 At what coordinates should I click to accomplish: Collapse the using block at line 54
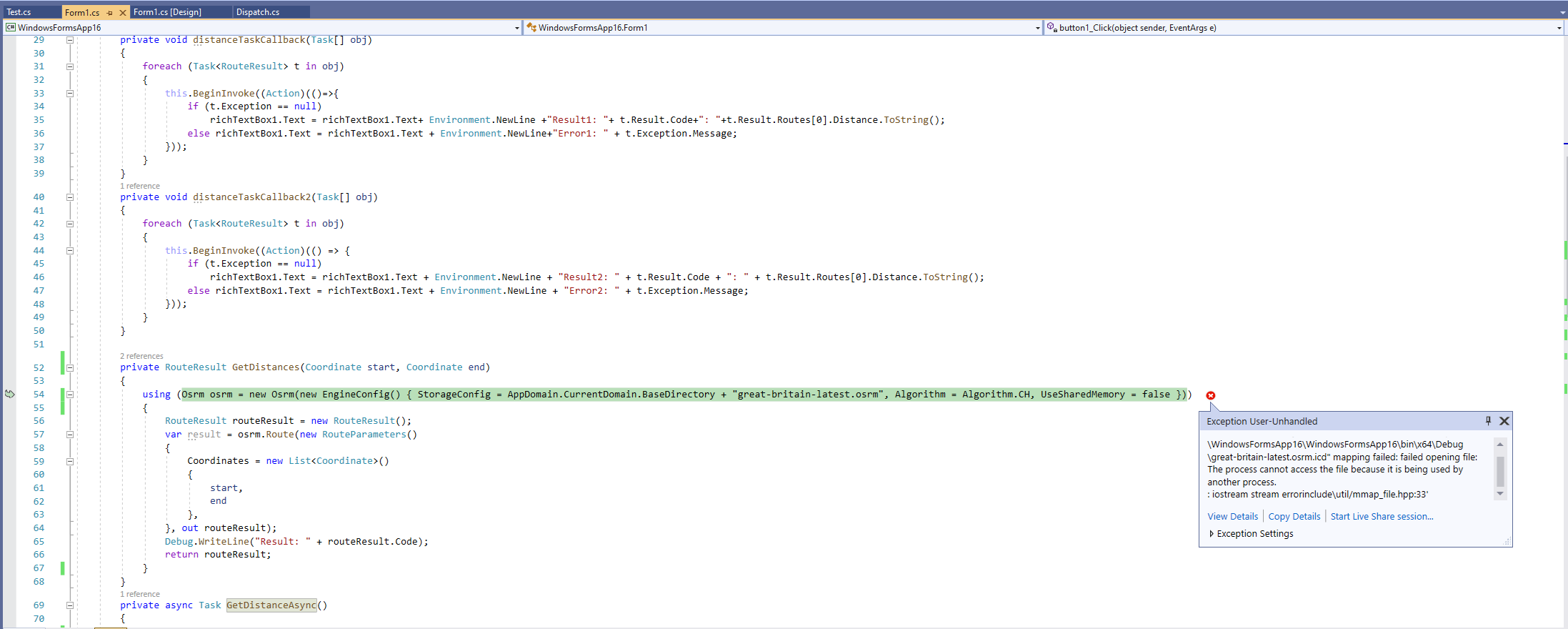point(70,395)
